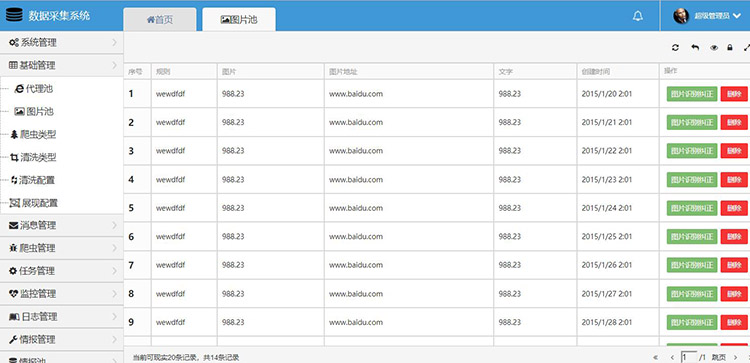Screen dimensions: 750x363
Task: Toggle the eye visibility icon
Action: pyautogui.click(x=714, y=47)
